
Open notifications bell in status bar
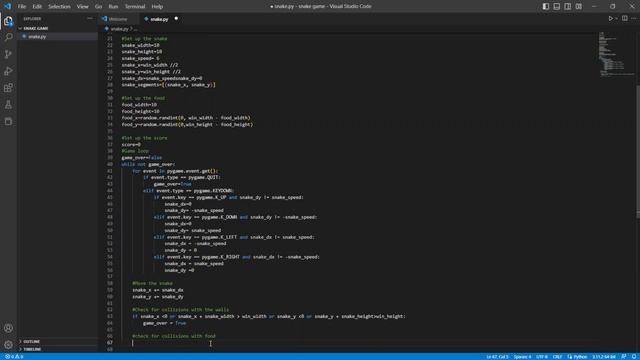click(x=634, y=357)
